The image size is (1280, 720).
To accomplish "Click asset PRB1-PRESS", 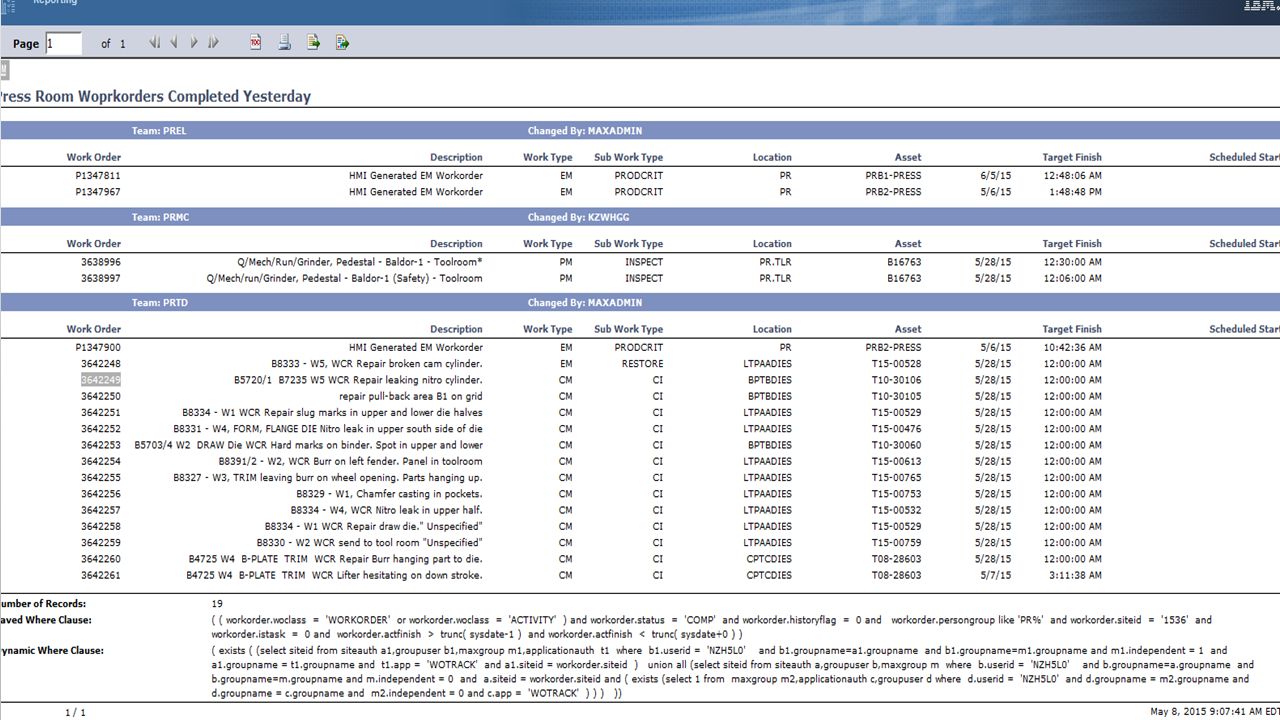I will tap(893, 176).
